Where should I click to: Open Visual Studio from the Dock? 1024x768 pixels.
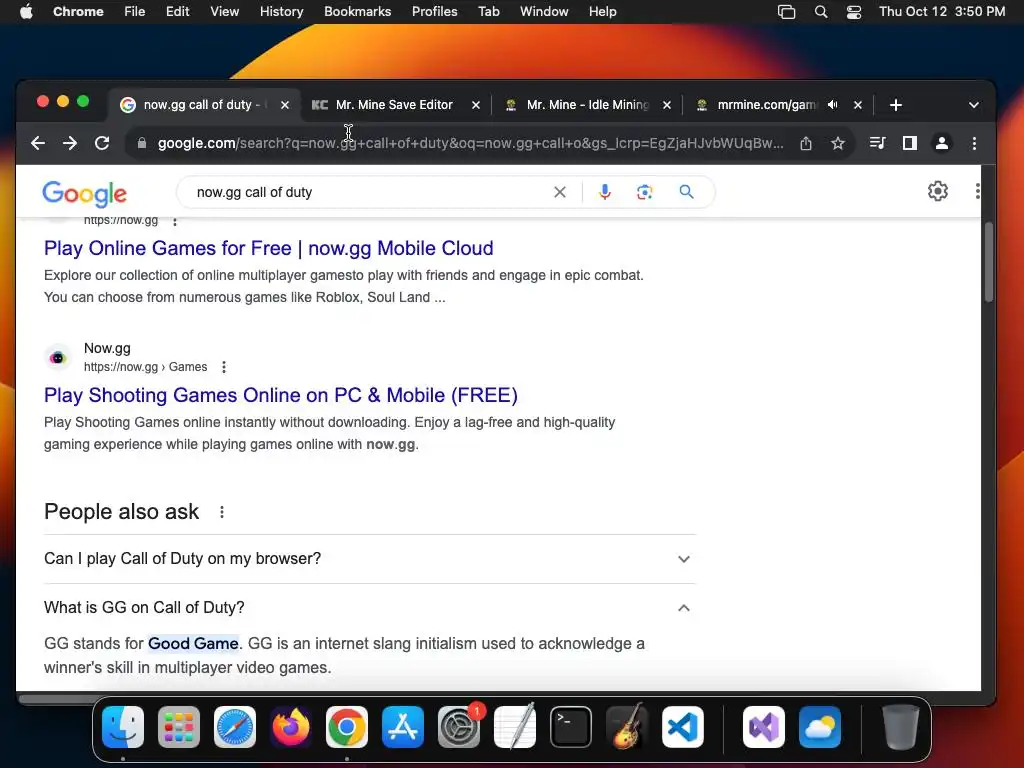pos(763,726)
